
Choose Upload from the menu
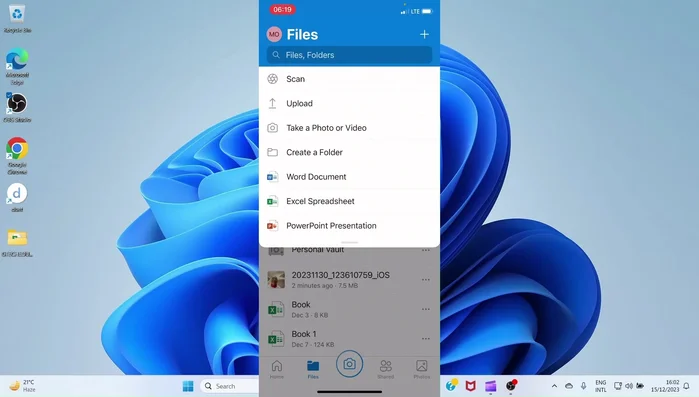point(350,103)
